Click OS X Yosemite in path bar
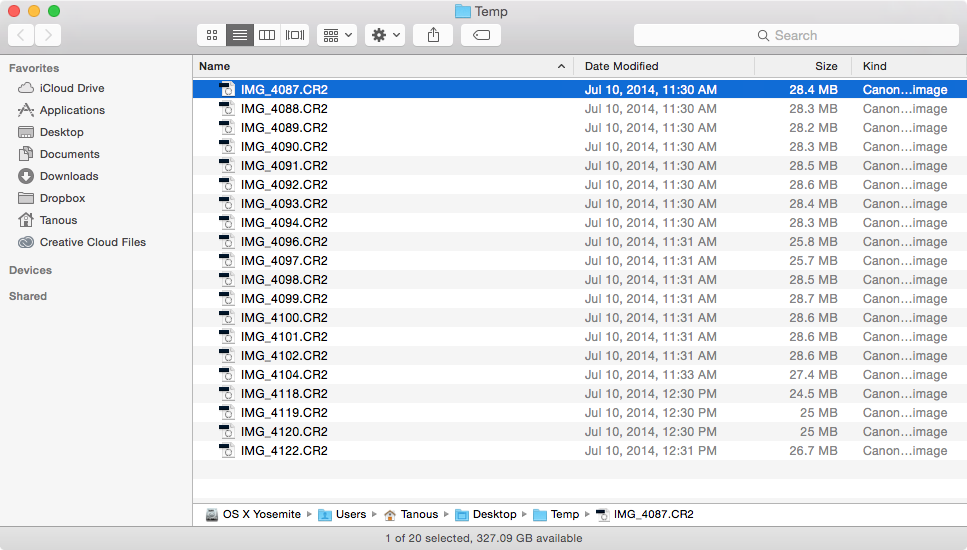 (x=253, y=514)
